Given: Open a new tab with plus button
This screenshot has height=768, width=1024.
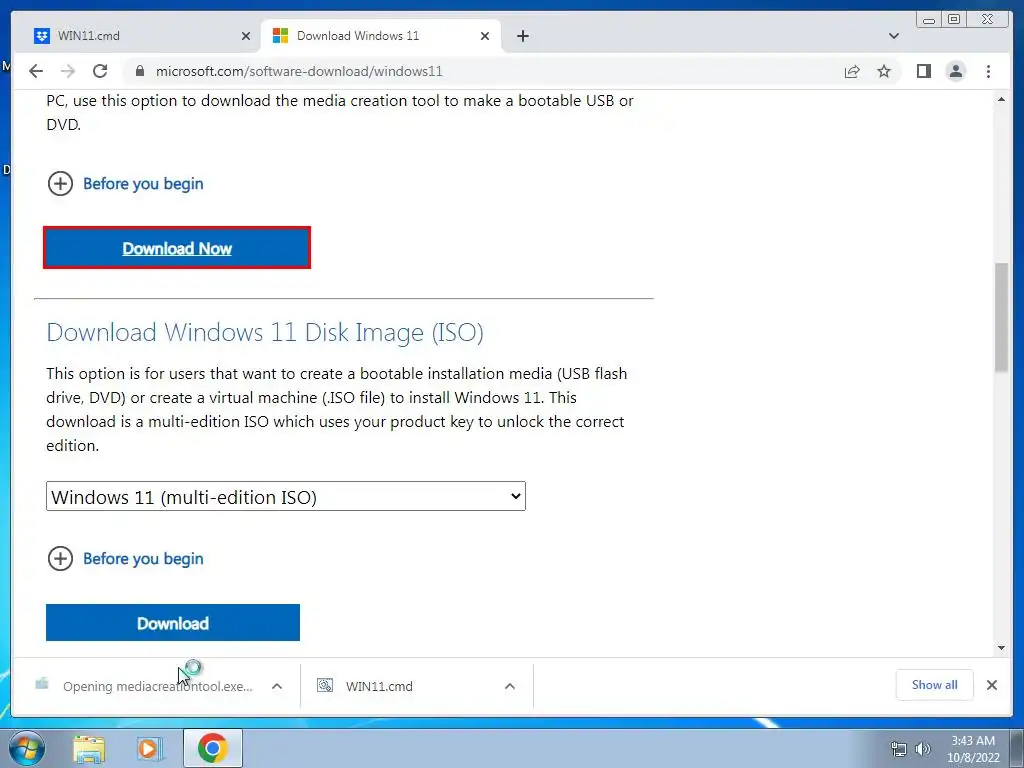Looking at the screenshot, I should [522, 36].
